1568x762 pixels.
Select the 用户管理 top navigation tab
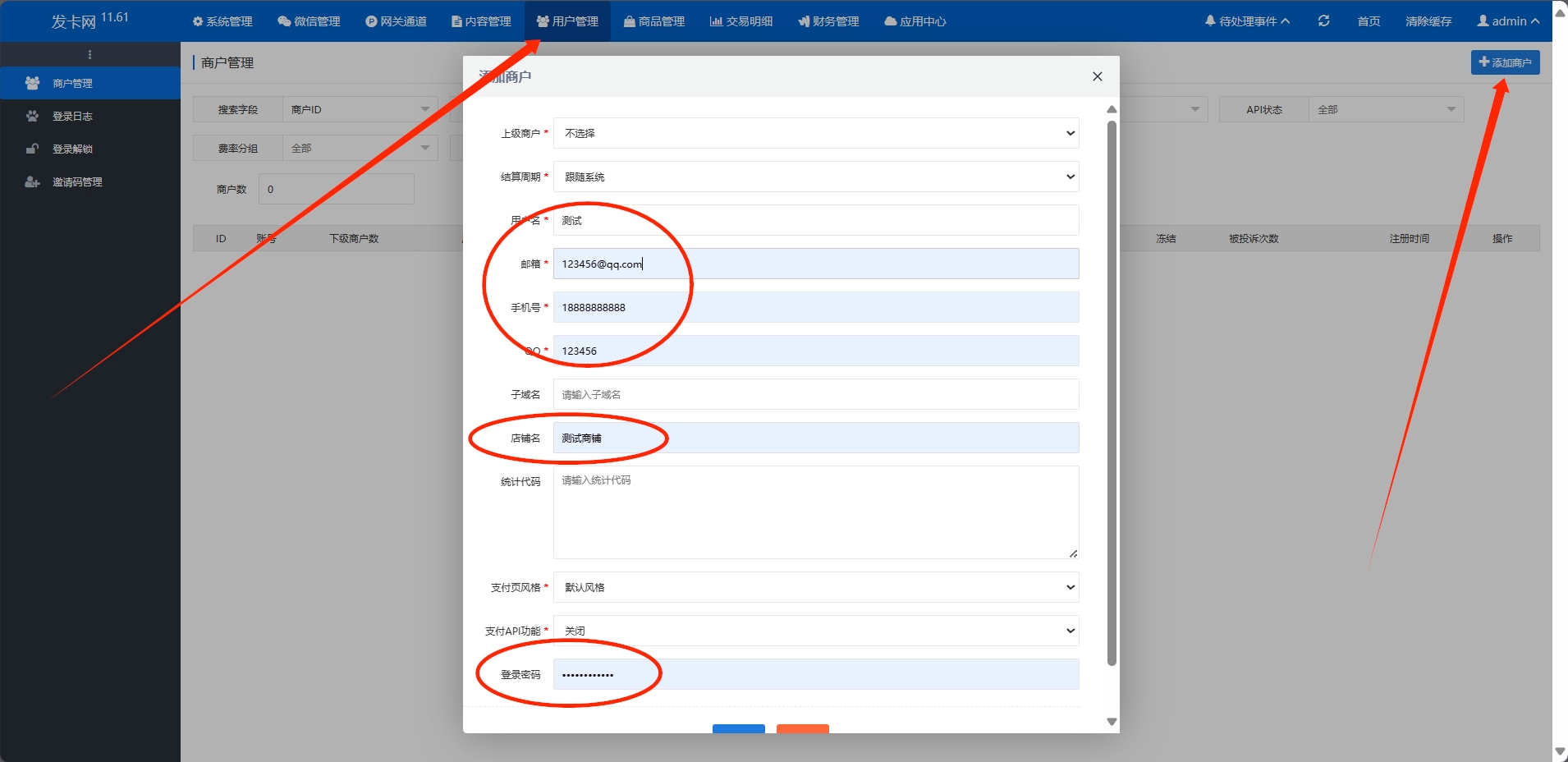567,21
